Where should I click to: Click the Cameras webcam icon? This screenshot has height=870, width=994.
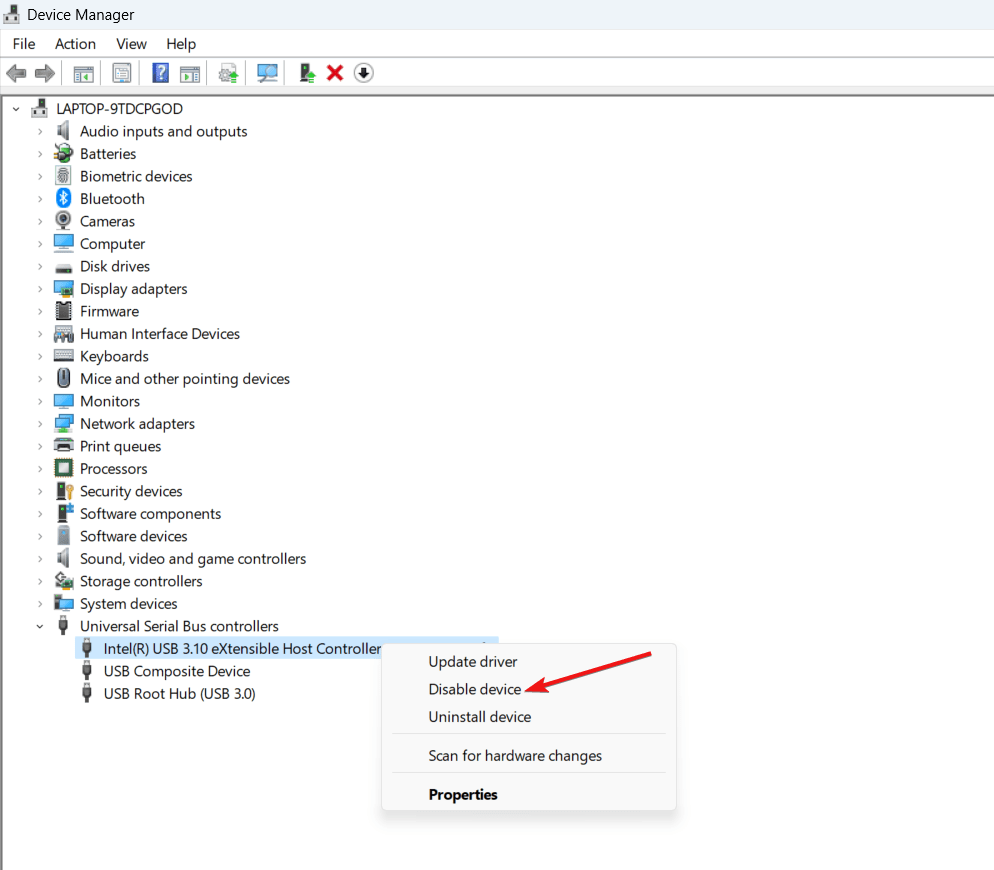tap(63, 221)
